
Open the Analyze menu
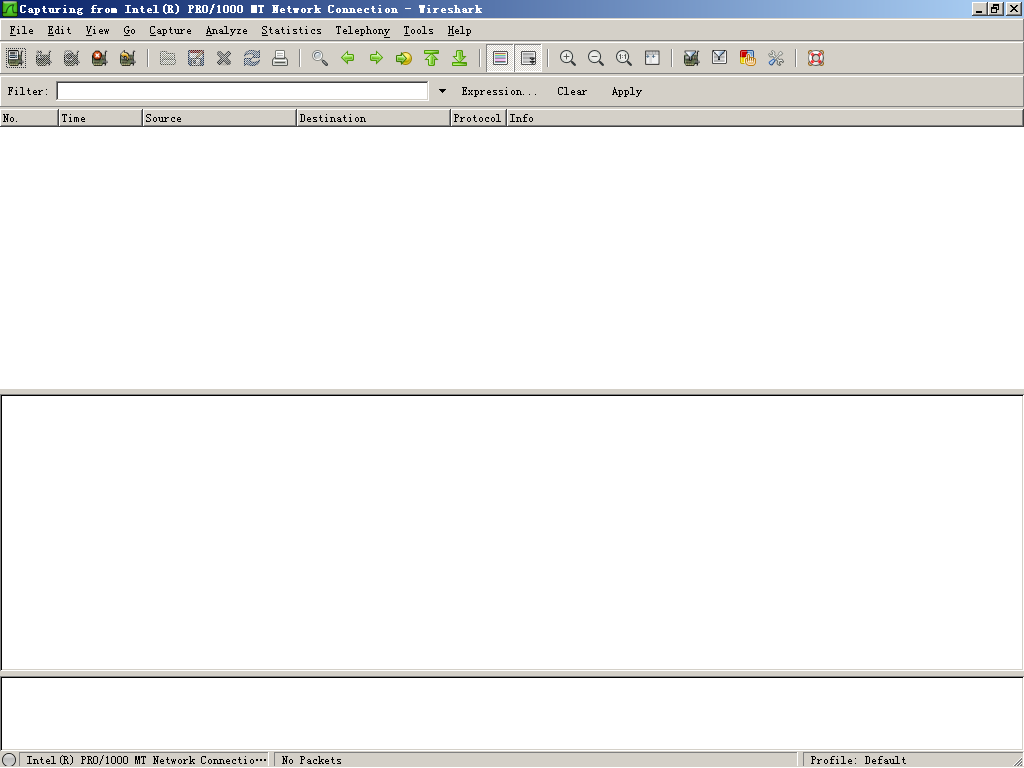click(227, 31)
